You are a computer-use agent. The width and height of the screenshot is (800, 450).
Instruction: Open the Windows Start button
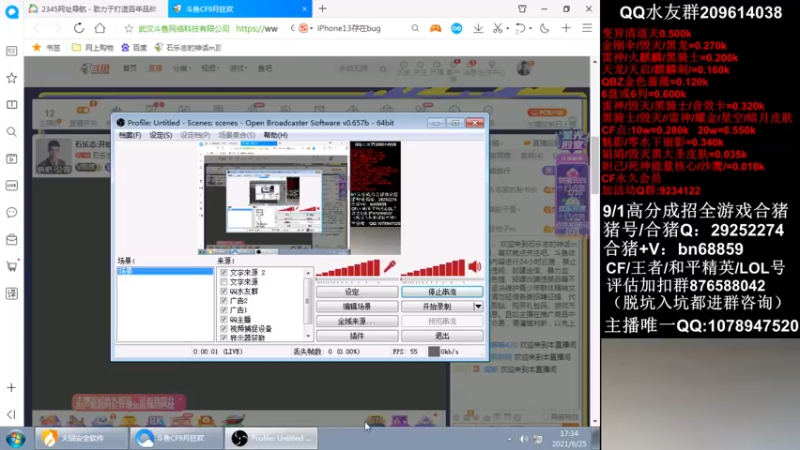[16, 438]
